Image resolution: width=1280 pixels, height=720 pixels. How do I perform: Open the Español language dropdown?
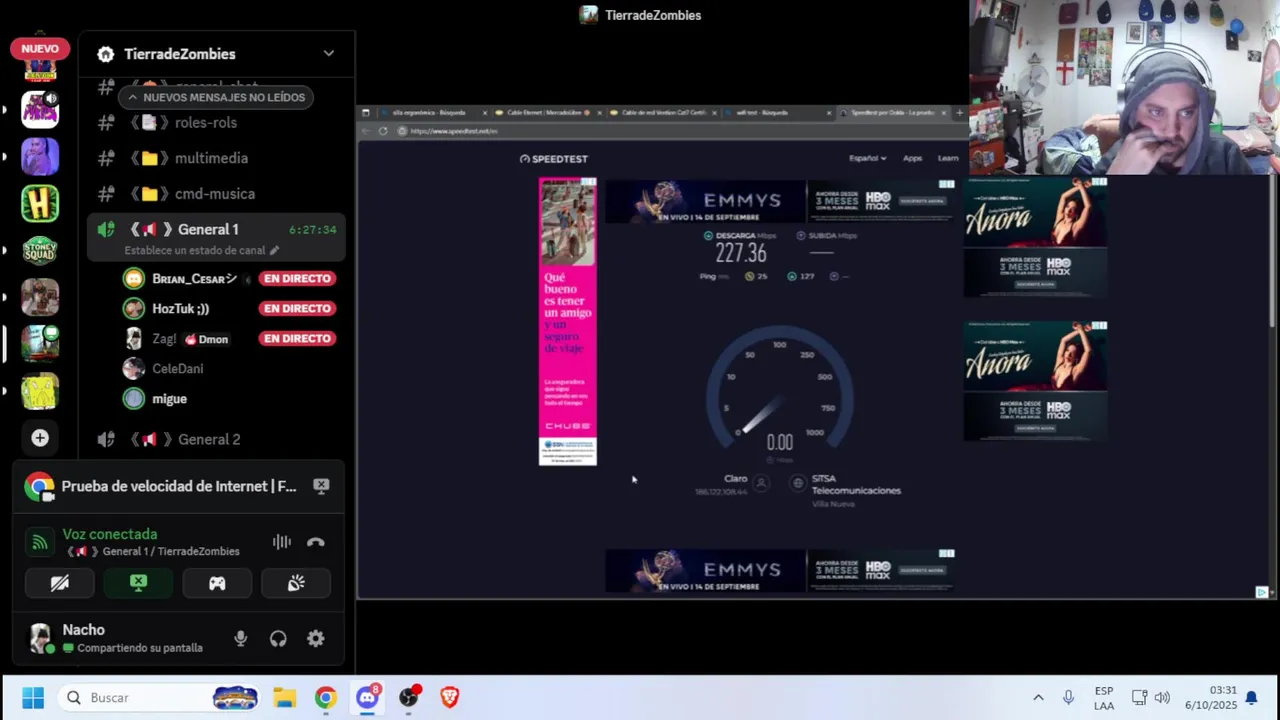click(867, 158)
